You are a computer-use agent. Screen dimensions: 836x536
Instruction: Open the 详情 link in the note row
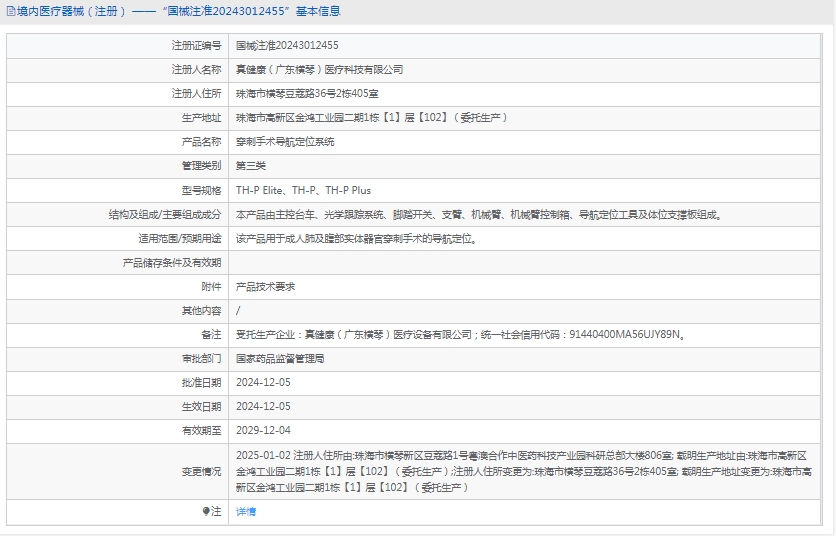click(x=246, y=511)
